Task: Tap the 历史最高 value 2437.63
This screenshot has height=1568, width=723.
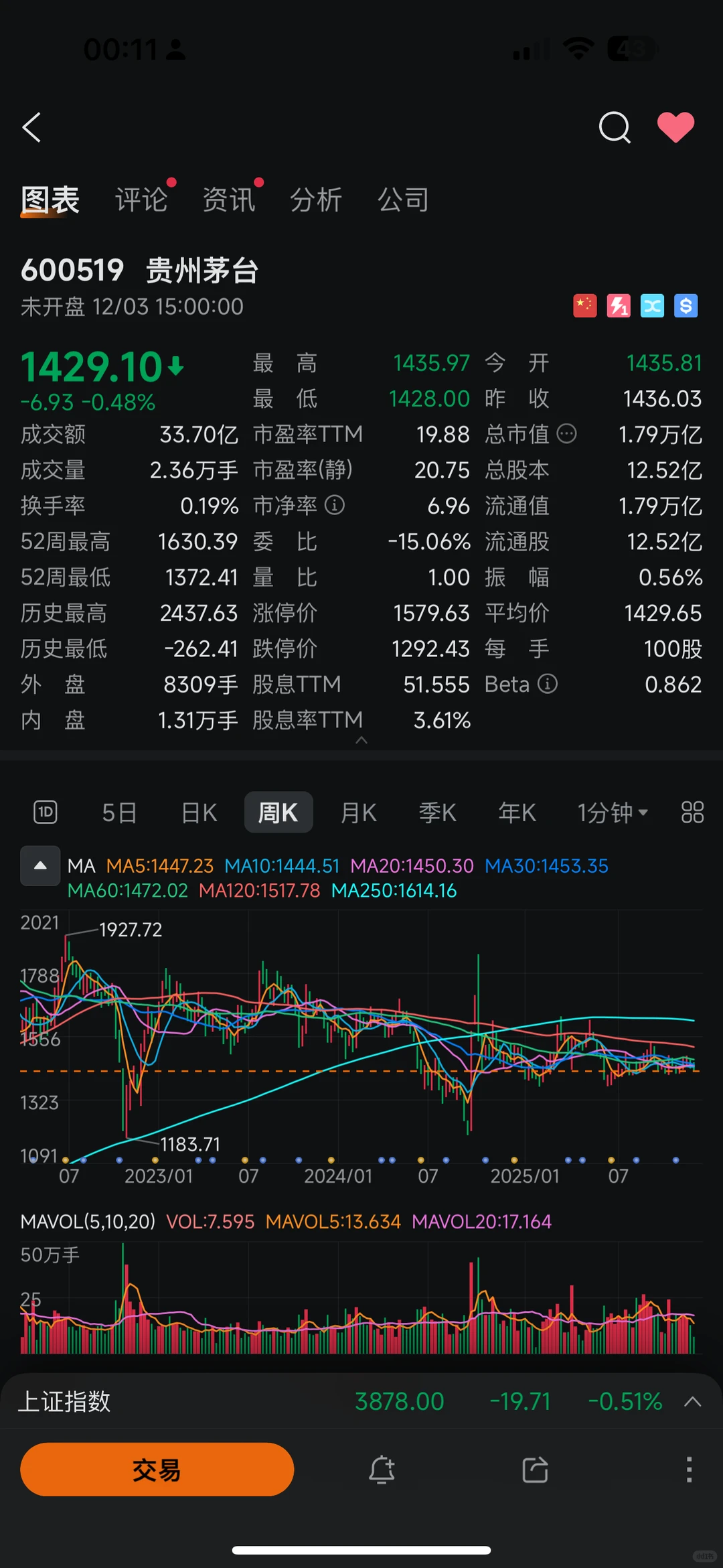Action: click(199, 613)
